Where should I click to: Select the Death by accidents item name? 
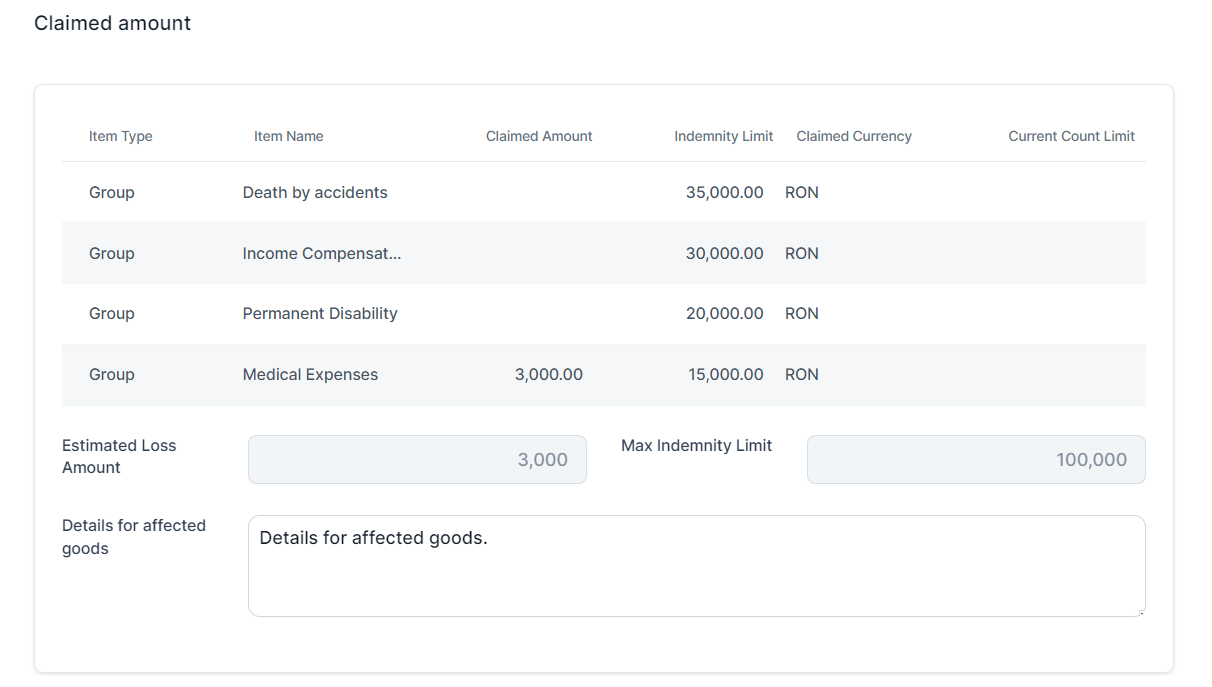point(315,192)
